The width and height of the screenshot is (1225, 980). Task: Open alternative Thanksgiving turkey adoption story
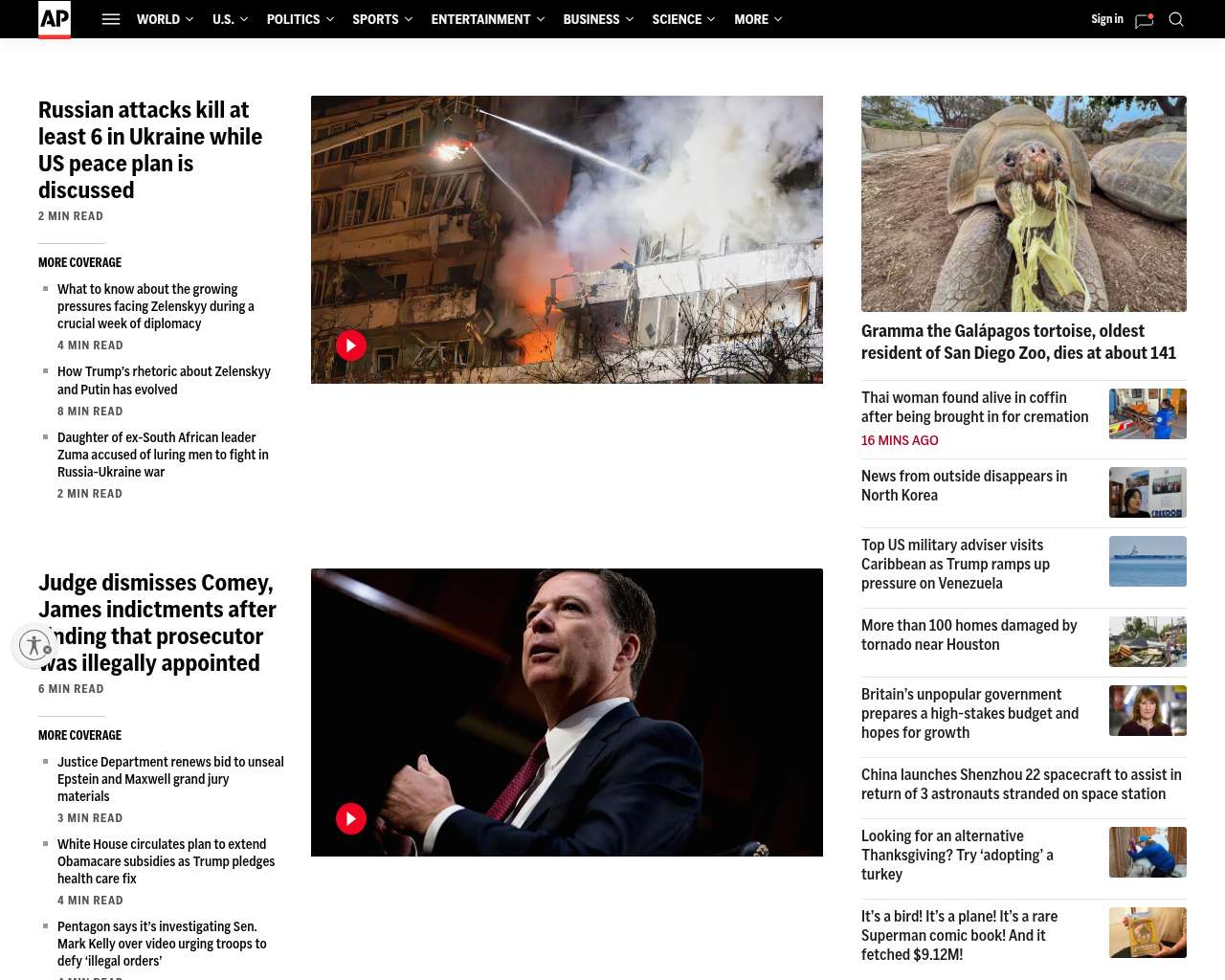pyautogui.click(x=957, y=855)
